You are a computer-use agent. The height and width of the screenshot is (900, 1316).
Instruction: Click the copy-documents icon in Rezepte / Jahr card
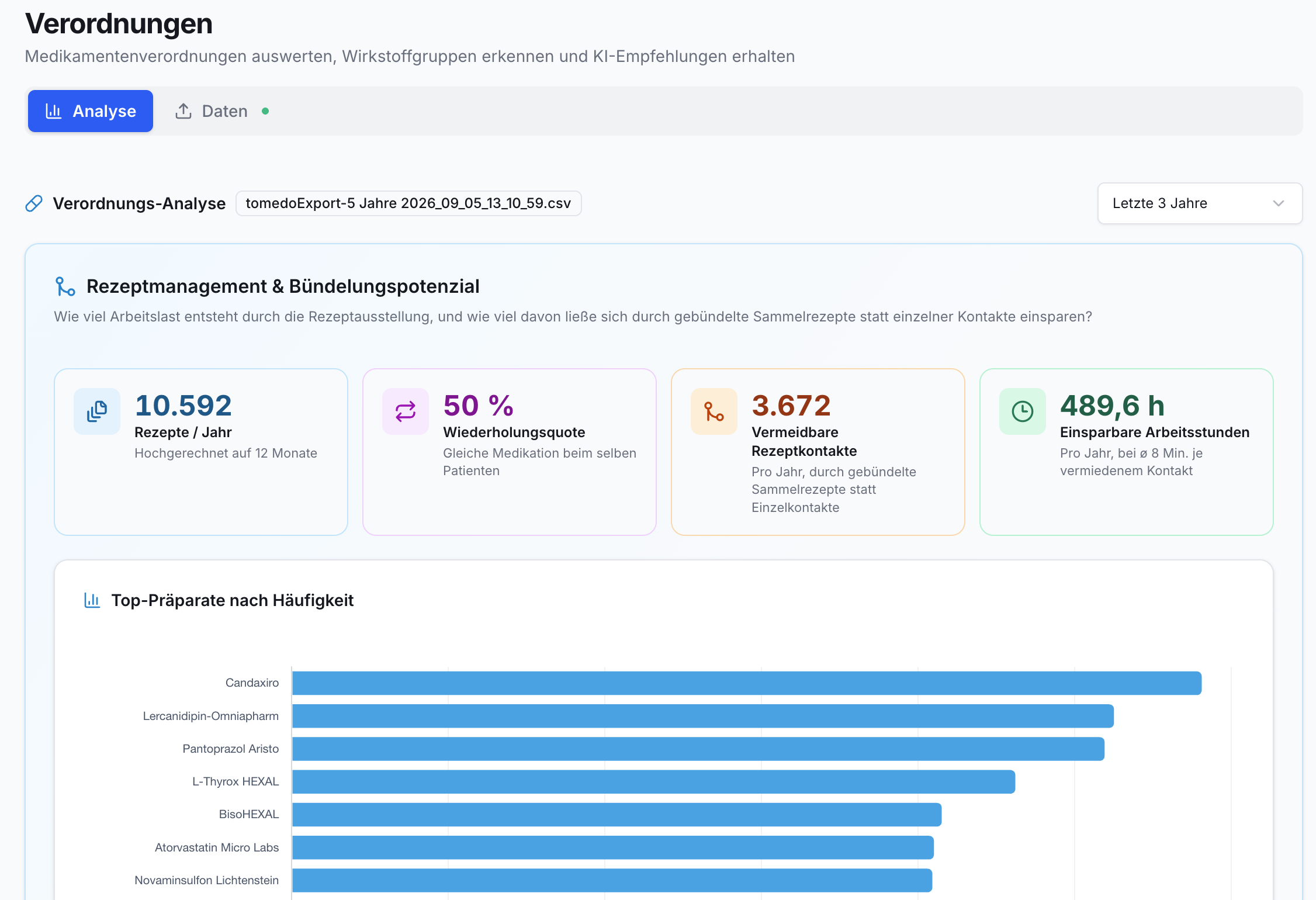[x=97, y=411]
